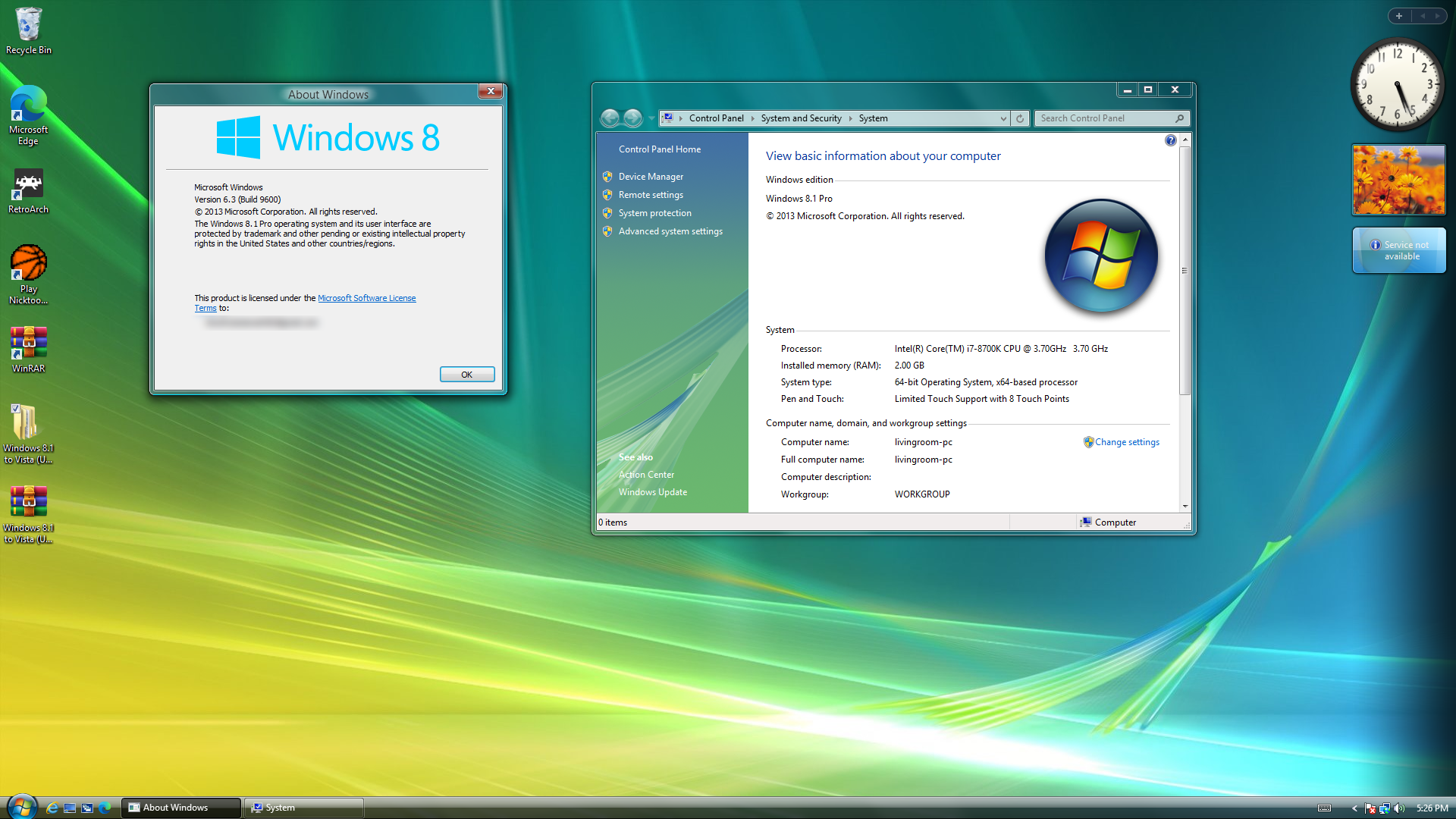Open Advanced system settings
The image size is (1456, 819).
[x=670, y=231]
